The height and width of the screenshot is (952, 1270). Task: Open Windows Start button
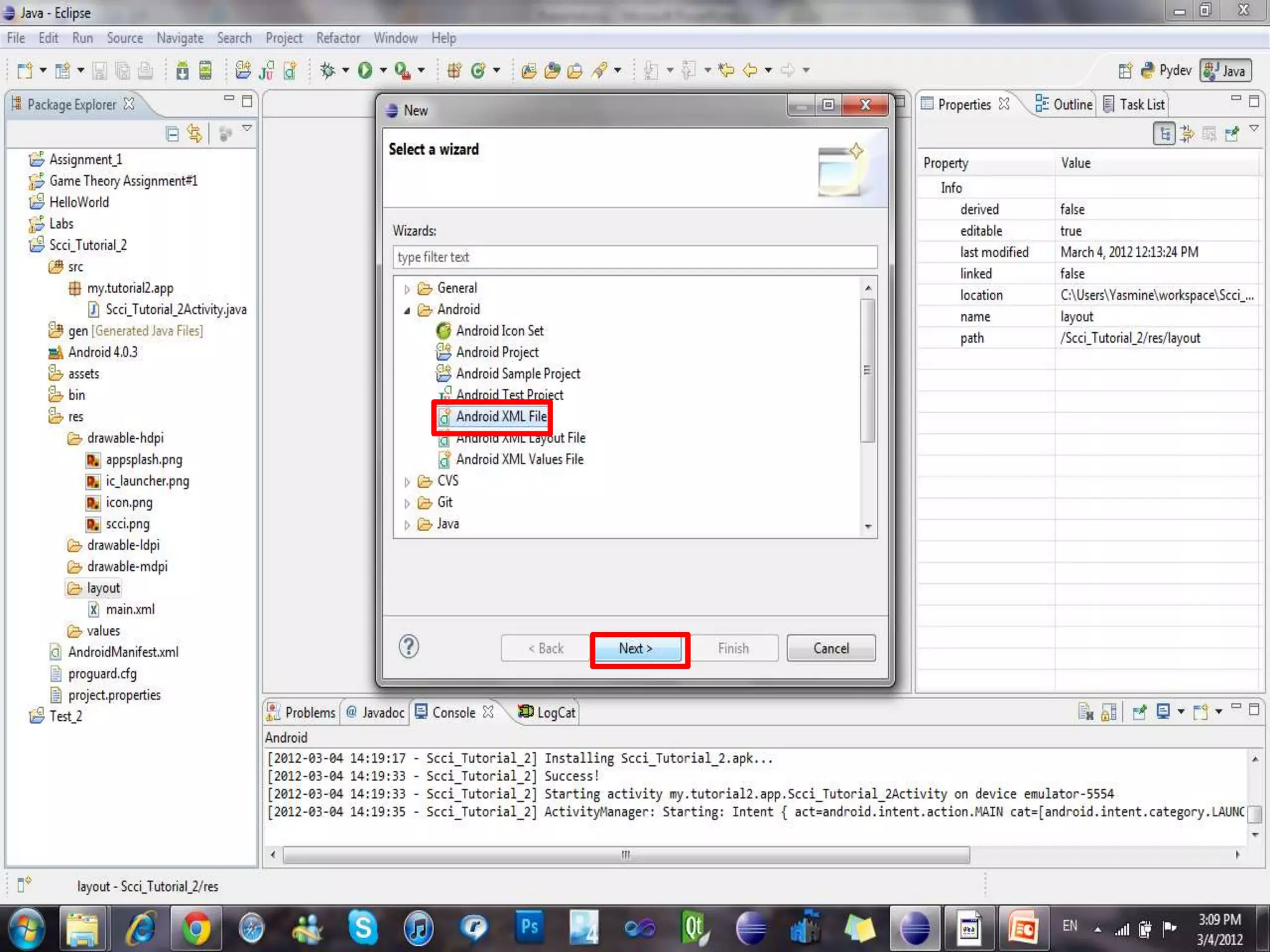tap(25, 929)
